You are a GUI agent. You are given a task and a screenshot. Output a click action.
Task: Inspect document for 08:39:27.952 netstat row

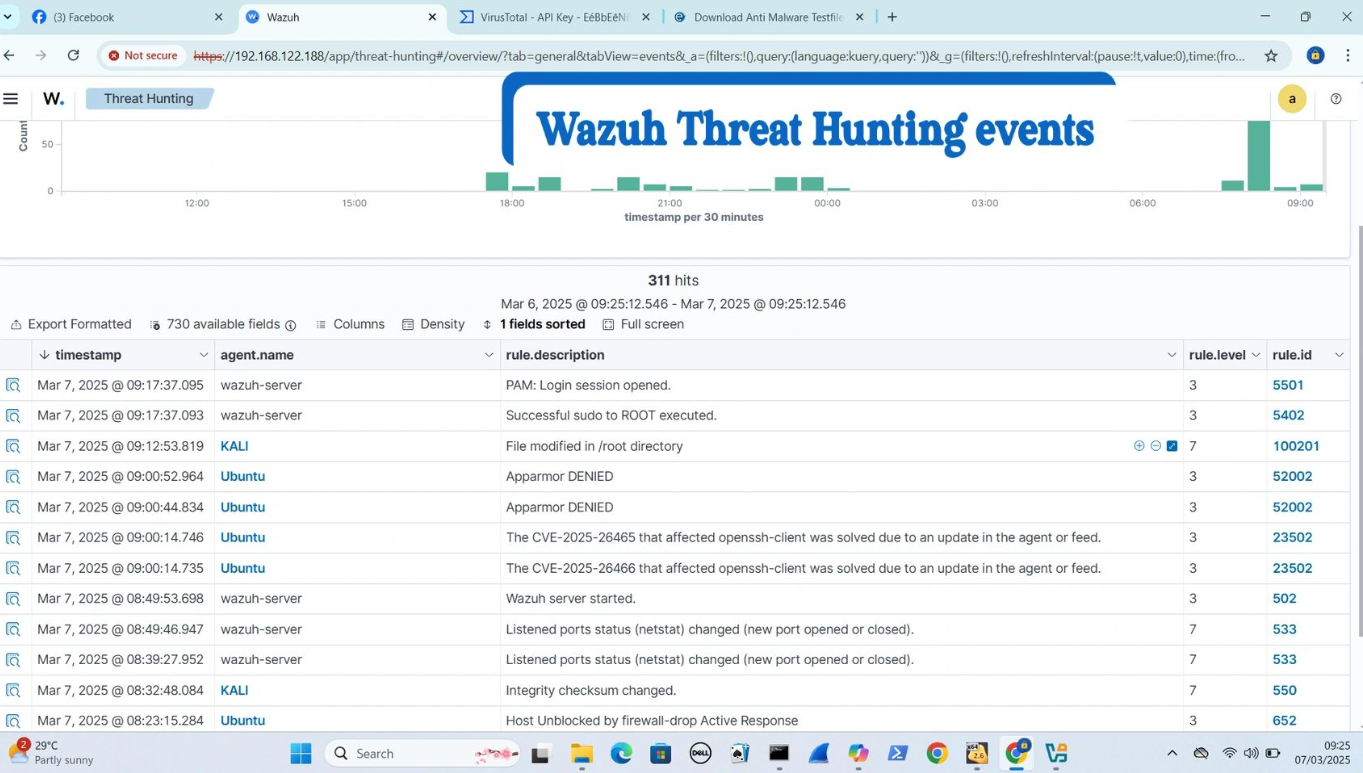coord(13,659)
